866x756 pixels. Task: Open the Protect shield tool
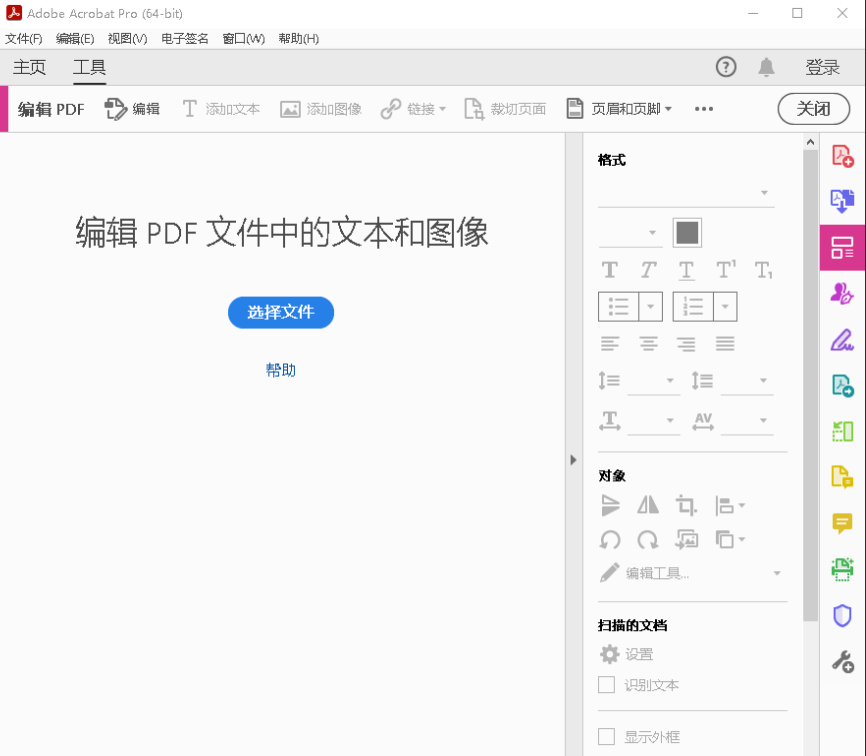[842, 615]
